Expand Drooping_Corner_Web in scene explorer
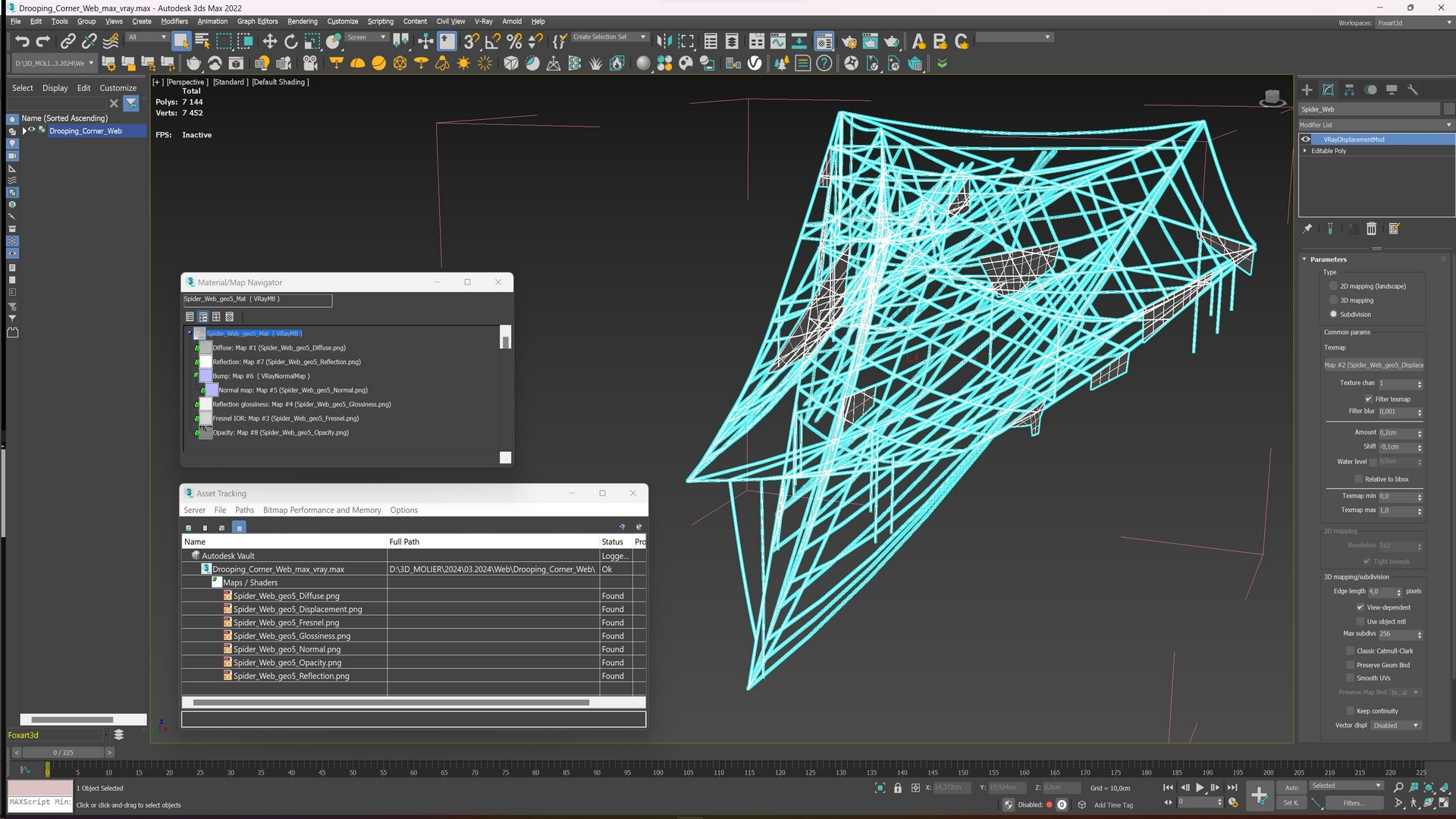Image resolution: width=1456 pixels, height=819 pixels. pos(24,131)
